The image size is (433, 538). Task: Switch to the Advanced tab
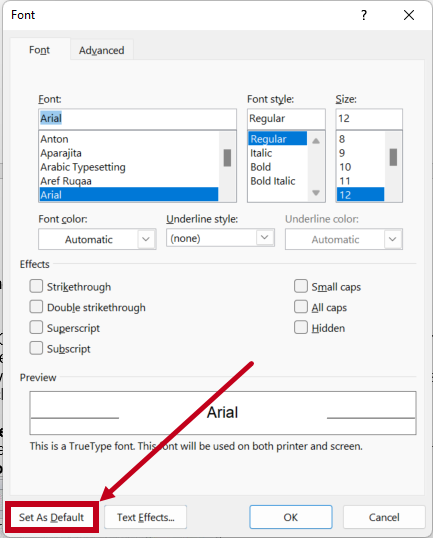click(102, 50)
